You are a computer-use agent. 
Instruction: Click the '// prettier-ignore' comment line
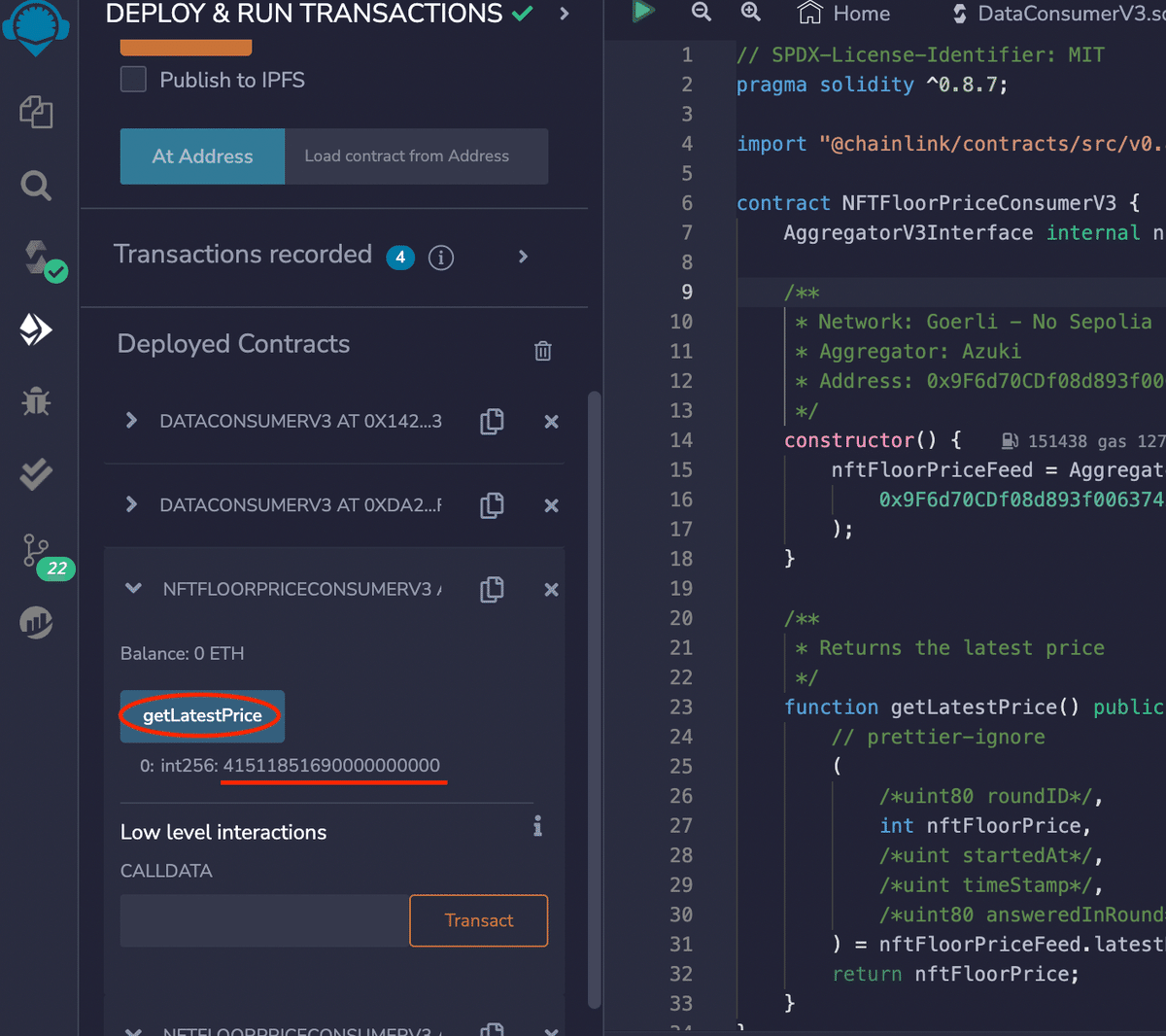pos(939,737)
